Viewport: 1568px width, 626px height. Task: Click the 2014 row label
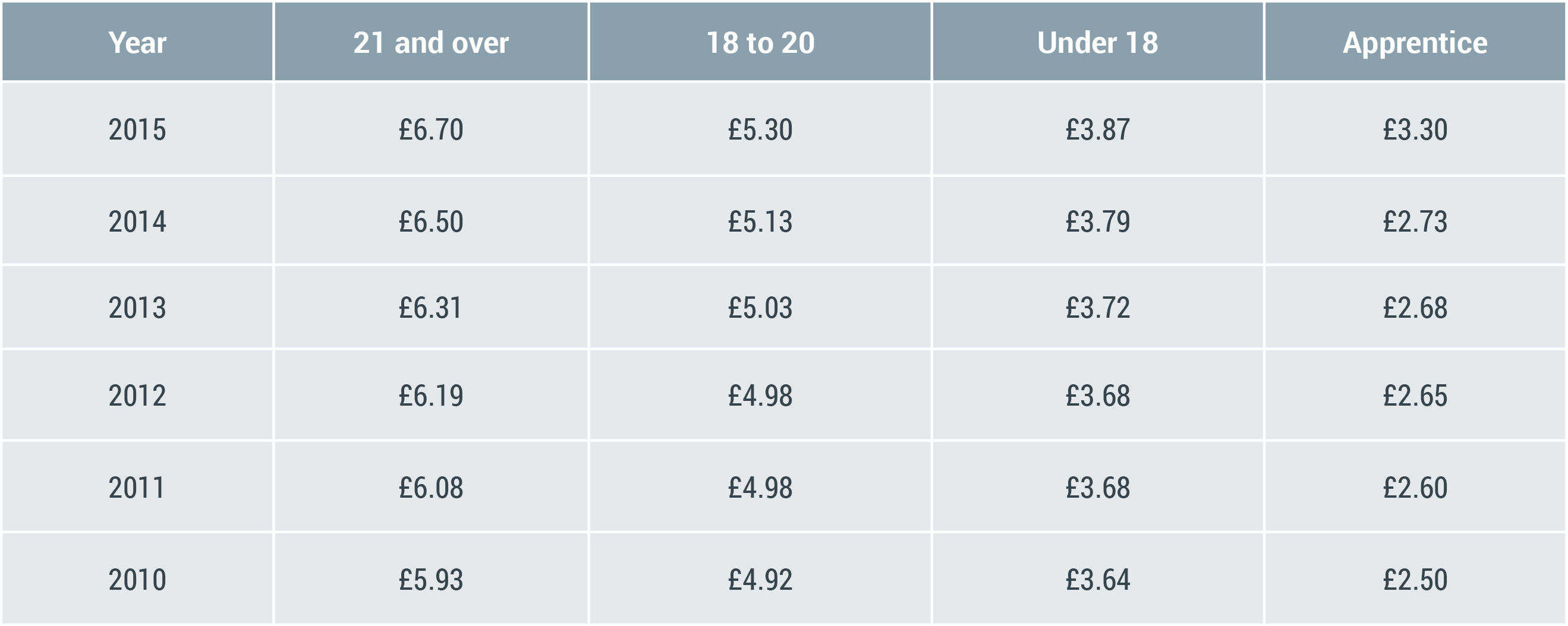coord(137,222)
